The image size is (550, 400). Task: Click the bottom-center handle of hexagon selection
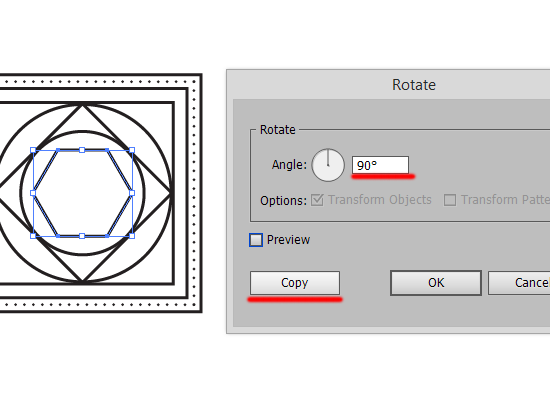(82, 236)
